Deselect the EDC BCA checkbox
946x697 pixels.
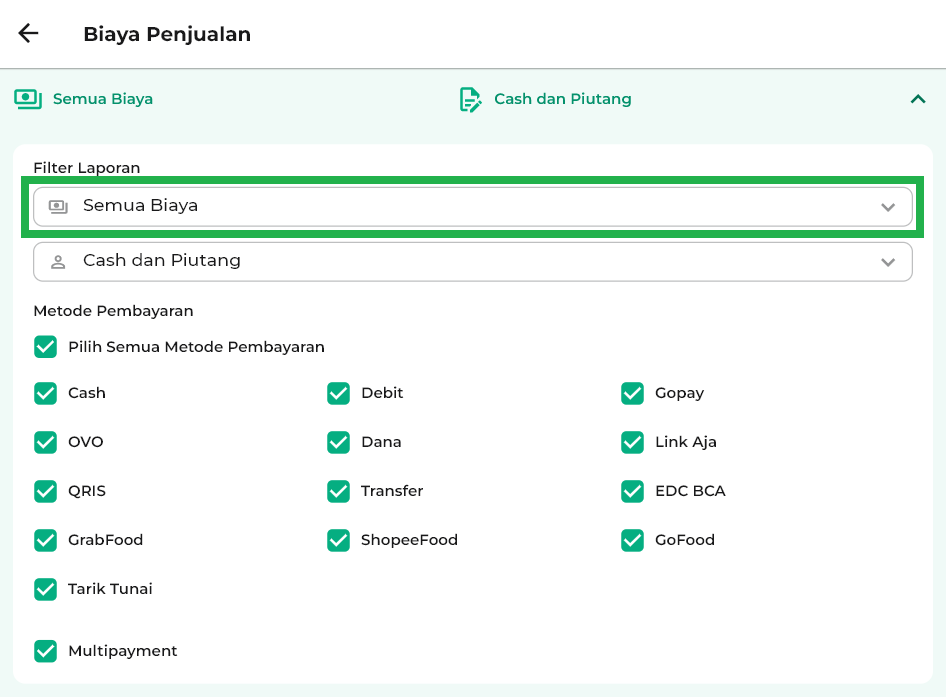click(632, 491)
